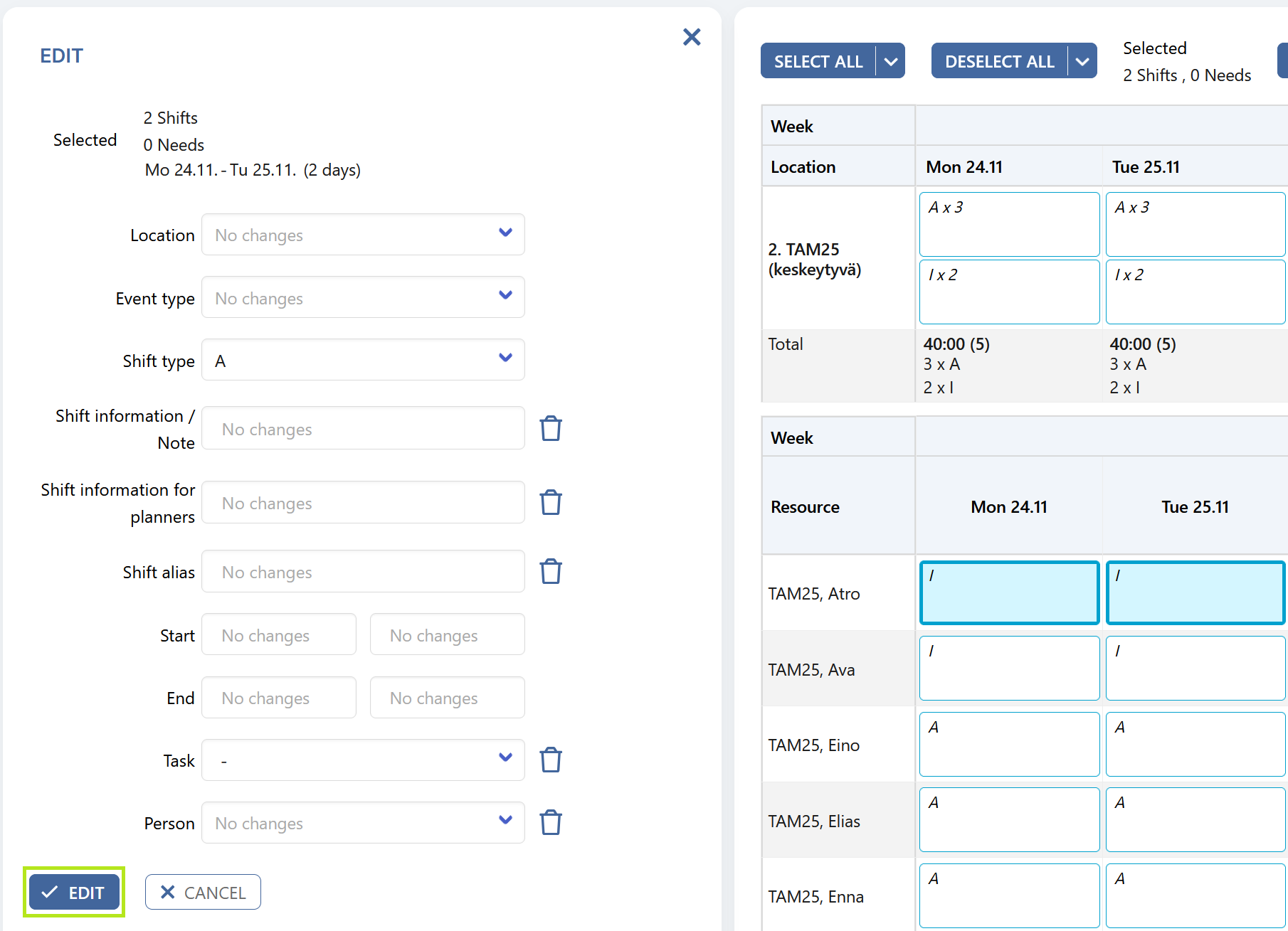Open the Location dropdown
This screenshot has height=931, width=1288.
tap(363, 235)
